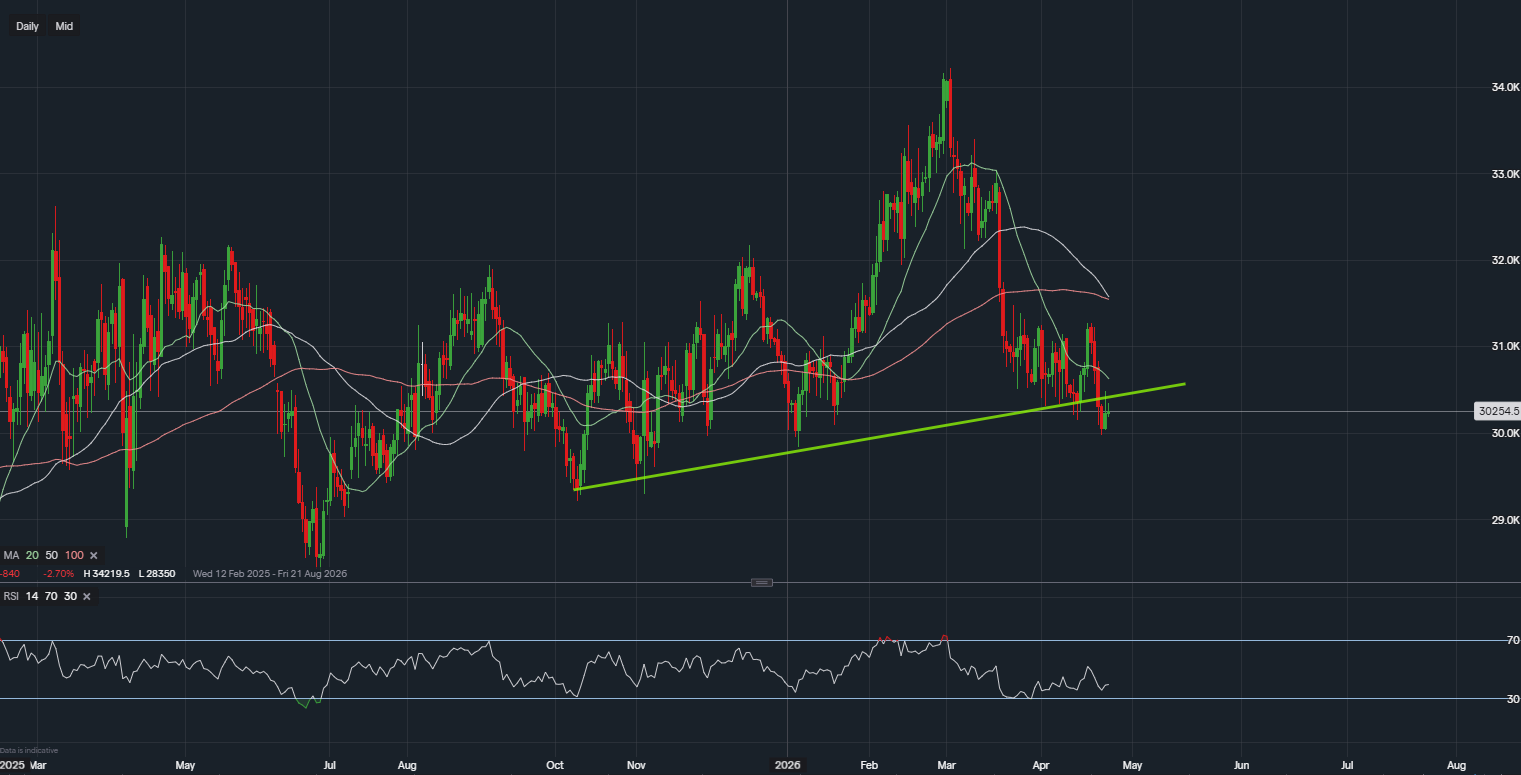The width and height of the screenshot is (1521, 775).
Task: Click the RSI oversold level 30 setting
Action: point(70,596)
